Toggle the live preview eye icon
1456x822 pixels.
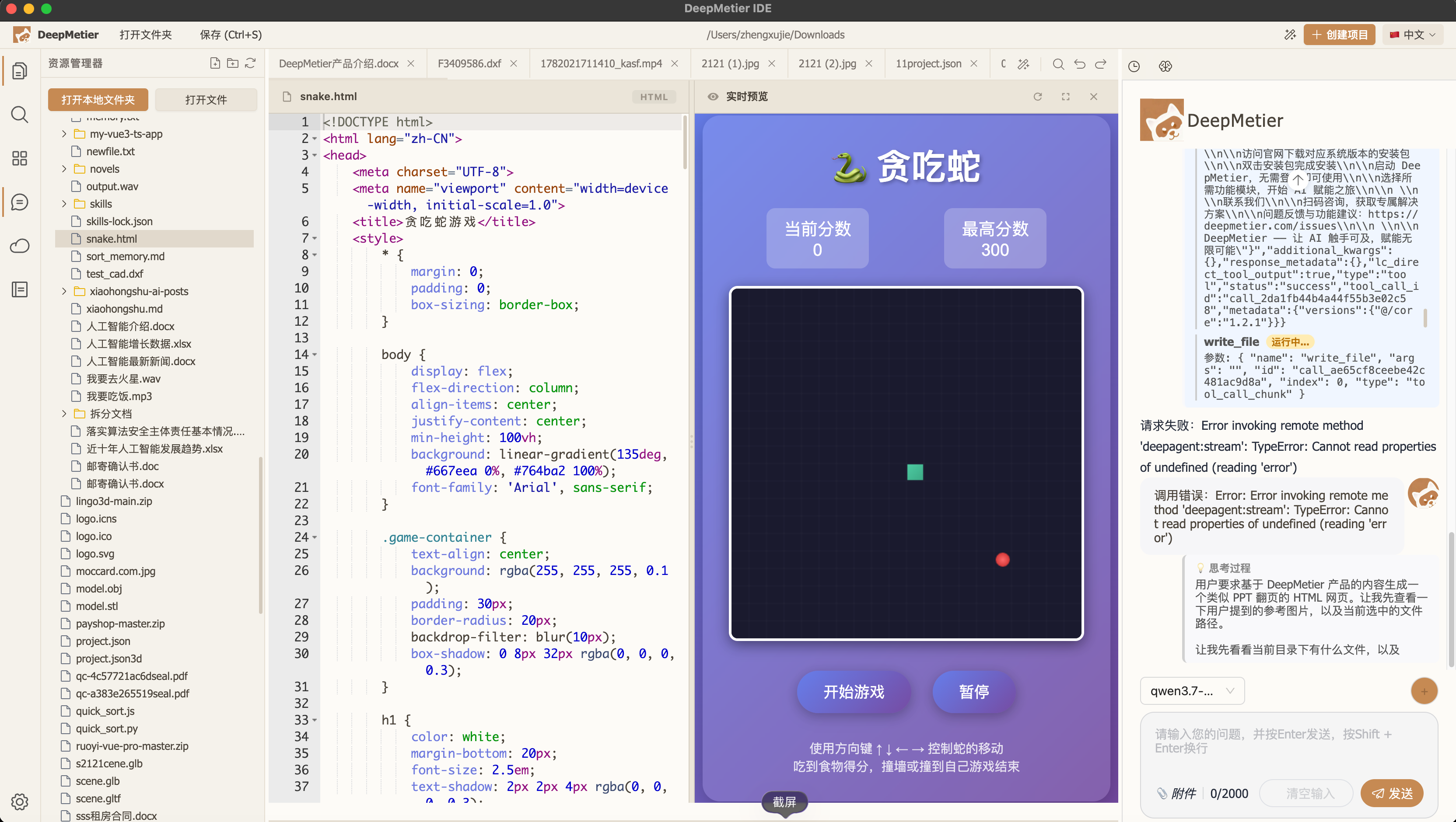pos(713,97)
